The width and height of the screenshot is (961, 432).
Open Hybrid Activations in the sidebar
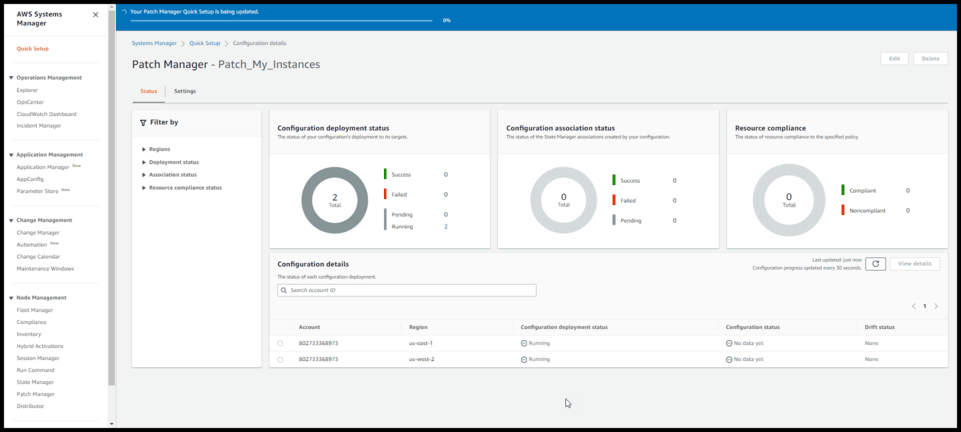click(x=40, y=346)
